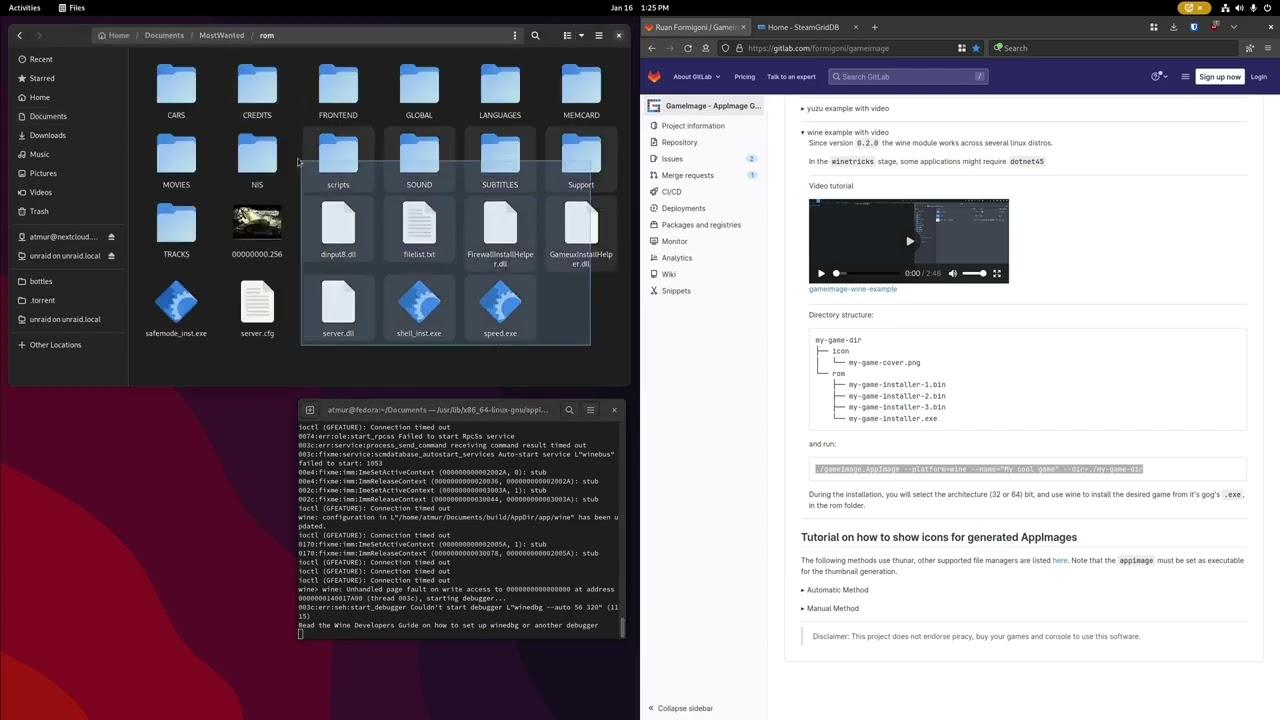Viewport: 1280px width, 720px height.
Task: Open the Pricing menu link
Action: pos(745,77)
